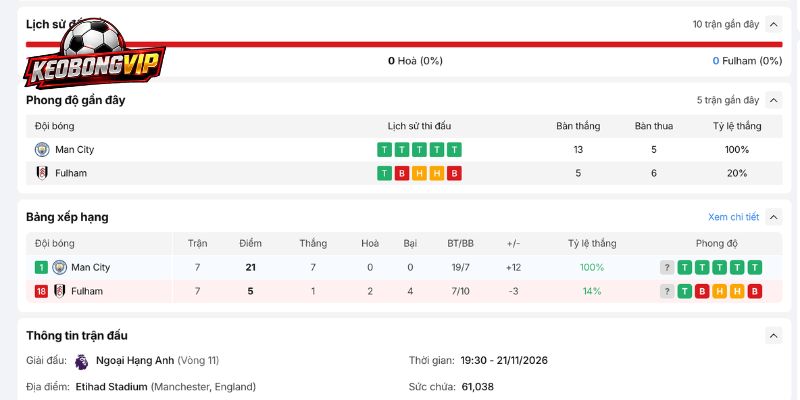Click green T badge in Fulham's Phong độ column

pos(685,291)
